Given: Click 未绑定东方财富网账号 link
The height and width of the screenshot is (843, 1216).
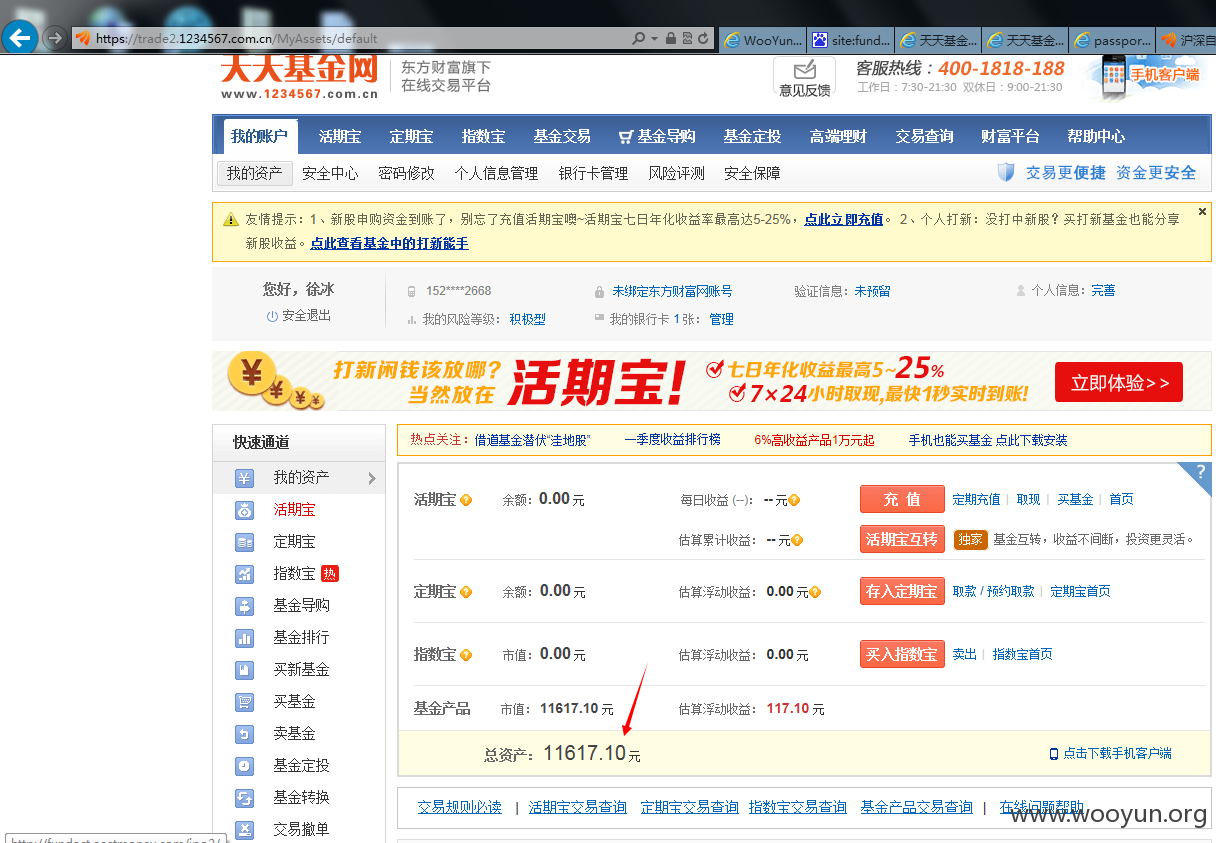Looking at the screenshot, I should point(672,291).
